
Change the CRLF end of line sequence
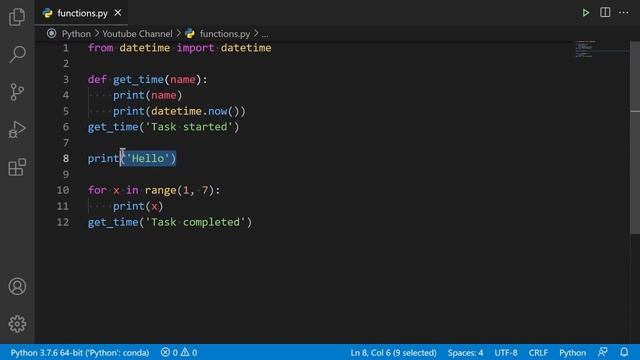pyautogui.click(x=538, y=352)
